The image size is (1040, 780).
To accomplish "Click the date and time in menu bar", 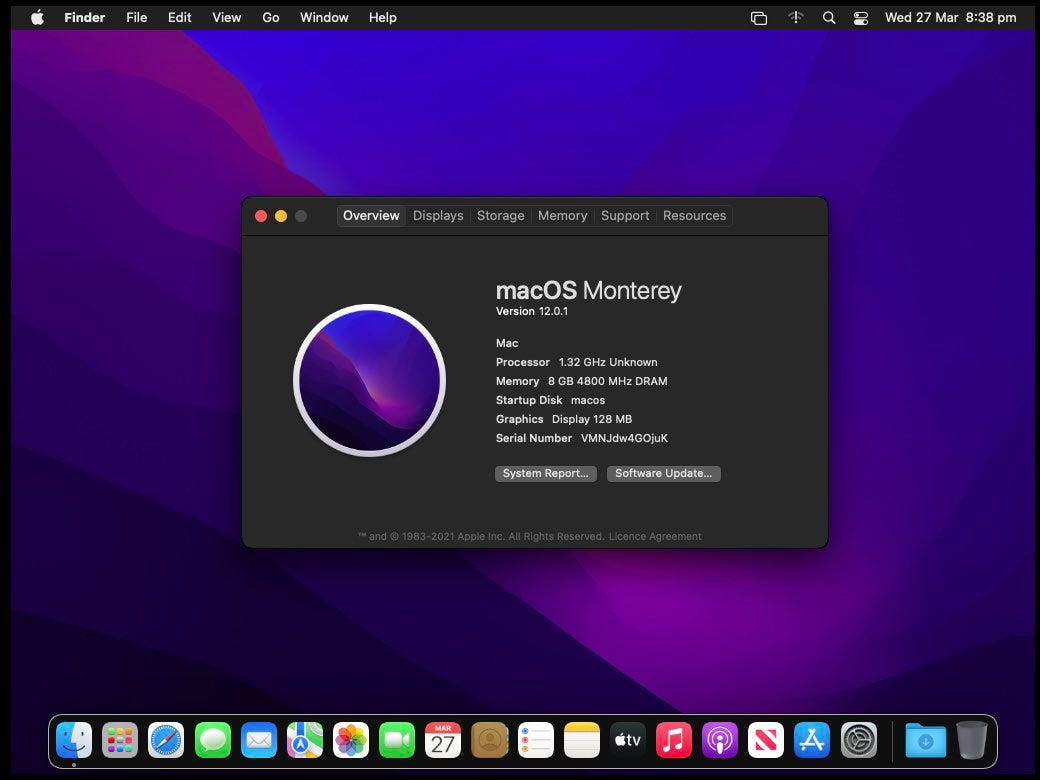I will point(950,18).
